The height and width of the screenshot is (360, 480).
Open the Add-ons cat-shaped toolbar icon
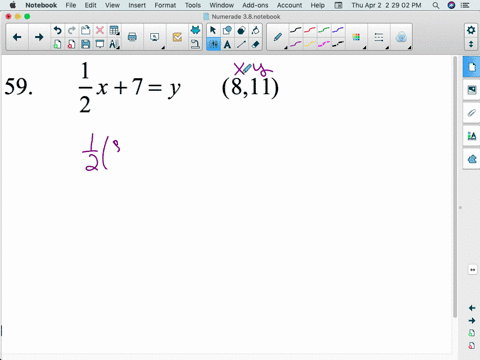(x=195, y=30)
